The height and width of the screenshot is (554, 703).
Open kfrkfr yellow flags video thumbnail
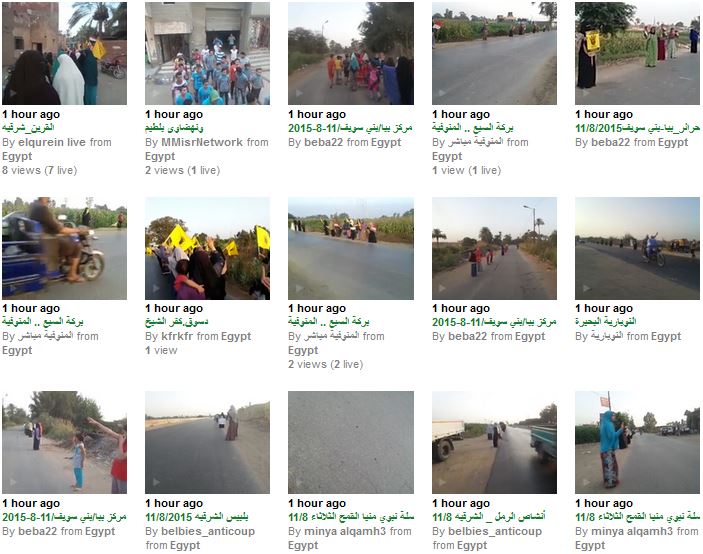pos(208,248)
